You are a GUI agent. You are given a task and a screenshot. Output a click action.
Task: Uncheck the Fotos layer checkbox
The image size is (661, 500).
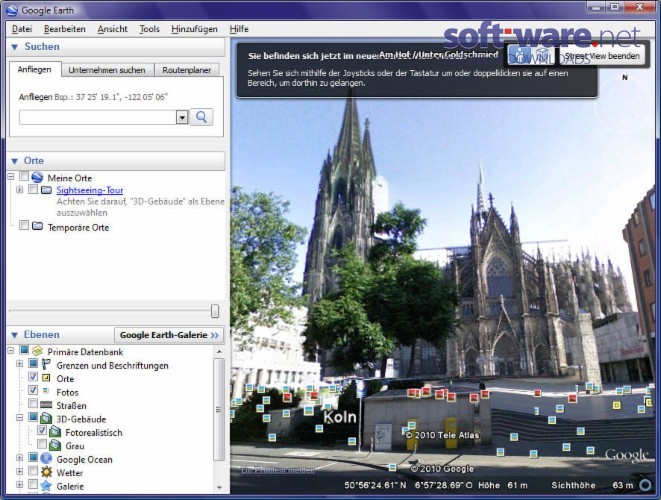pos(33,390)
